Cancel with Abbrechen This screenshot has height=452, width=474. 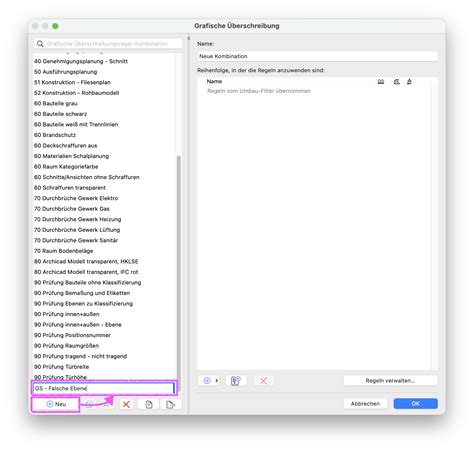[x=365, y=404]
